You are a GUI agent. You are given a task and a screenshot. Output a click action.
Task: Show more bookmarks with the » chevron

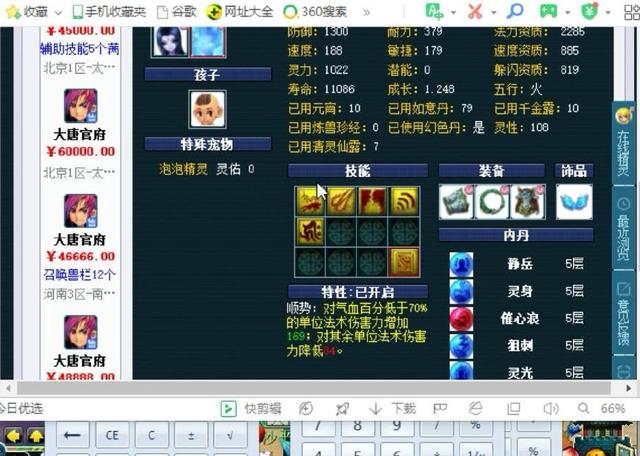pyautogui.click(x=366, y=12)
